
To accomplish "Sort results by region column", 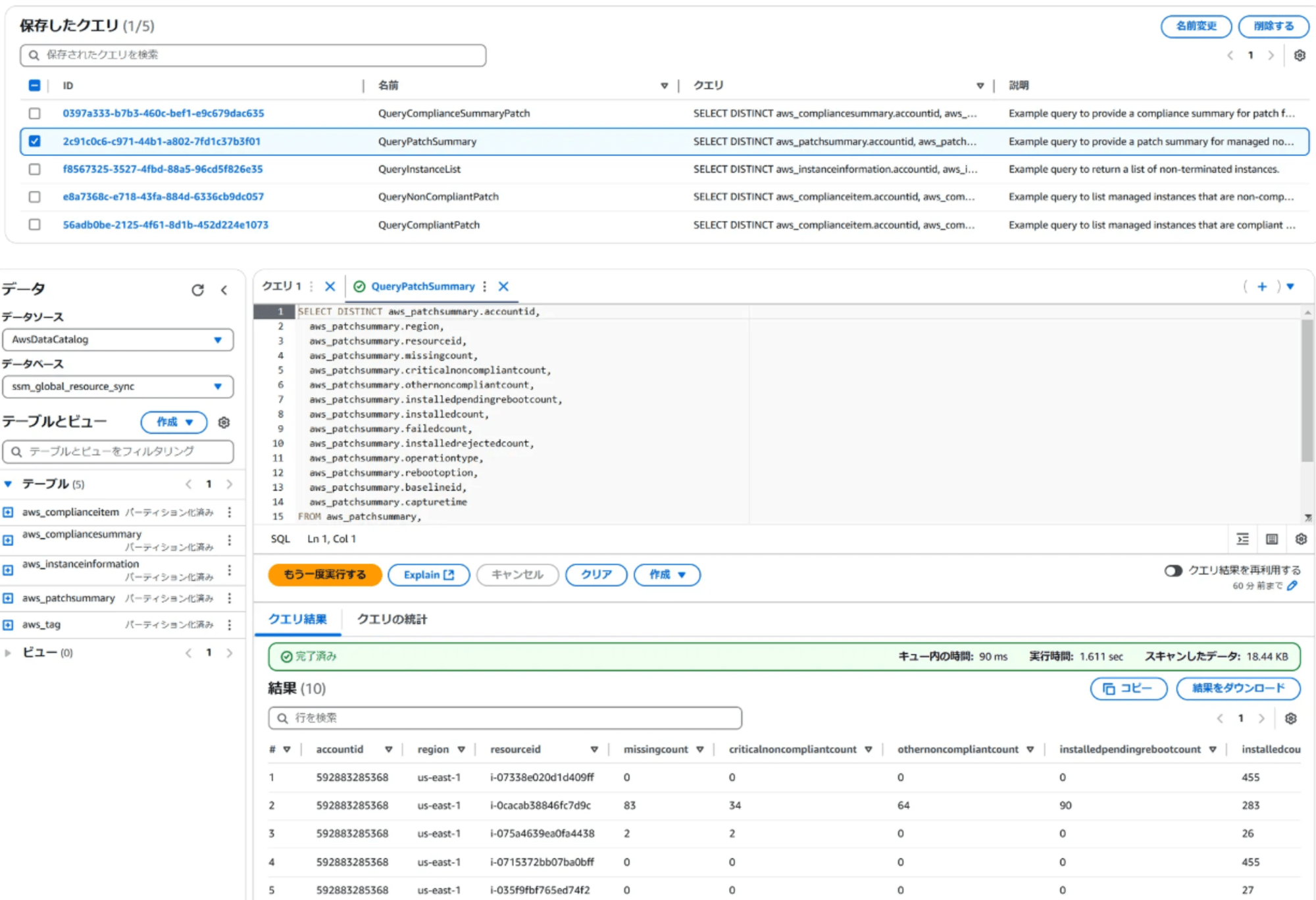I will tap(461, 749).
